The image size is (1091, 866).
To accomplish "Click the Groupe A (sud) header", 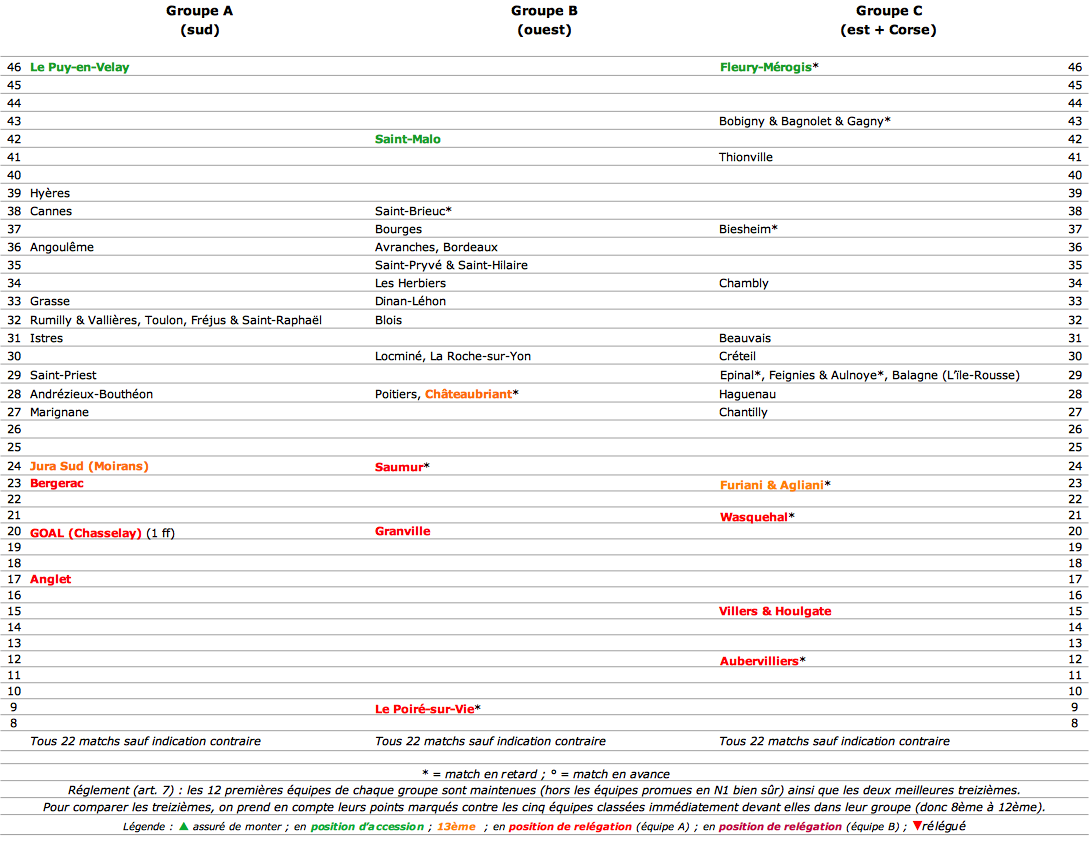I will pos(200,20).
